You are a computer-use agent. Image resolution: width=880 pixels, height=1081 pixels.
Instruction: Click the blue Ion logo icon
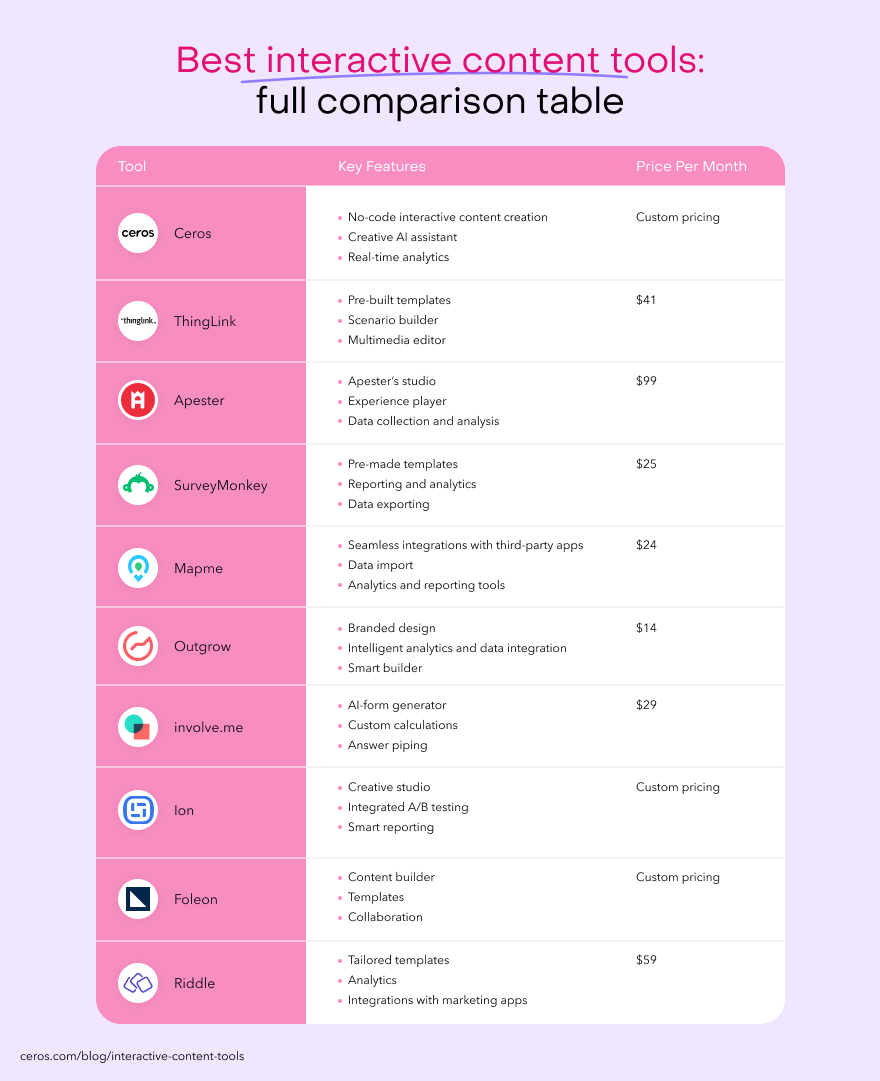[x=138, y=810]
